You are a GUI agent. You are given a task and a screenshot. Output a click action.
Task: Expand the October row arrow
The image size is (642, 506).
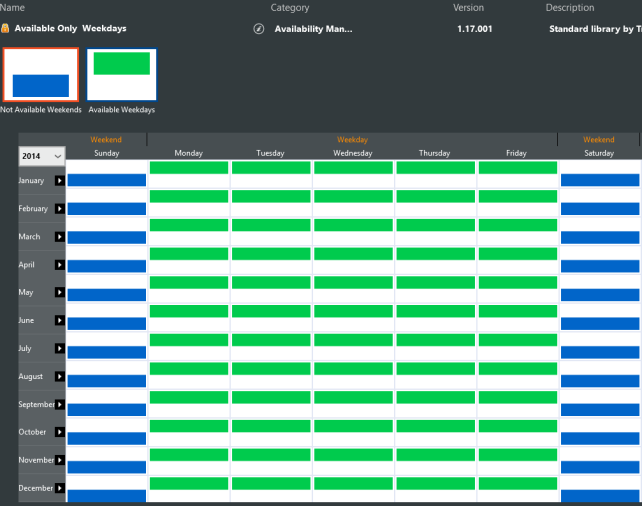(x=60, y=432)
